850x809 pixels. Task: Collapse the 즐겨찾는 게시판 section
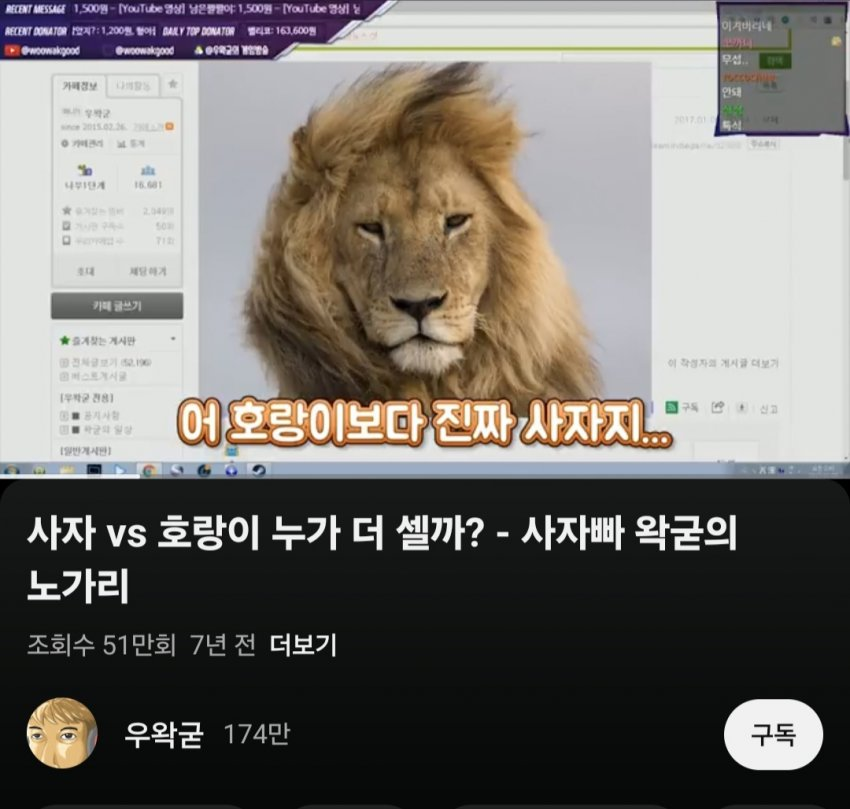click(173, 339)
